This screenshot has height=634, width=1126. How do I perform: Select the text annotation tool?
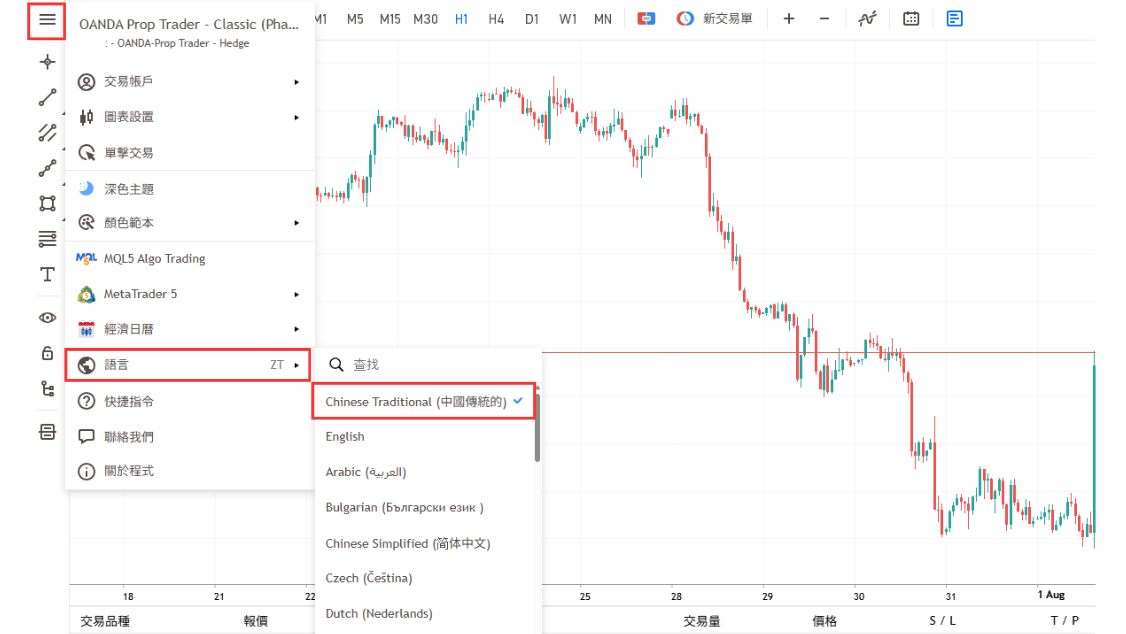coord(46,274)
